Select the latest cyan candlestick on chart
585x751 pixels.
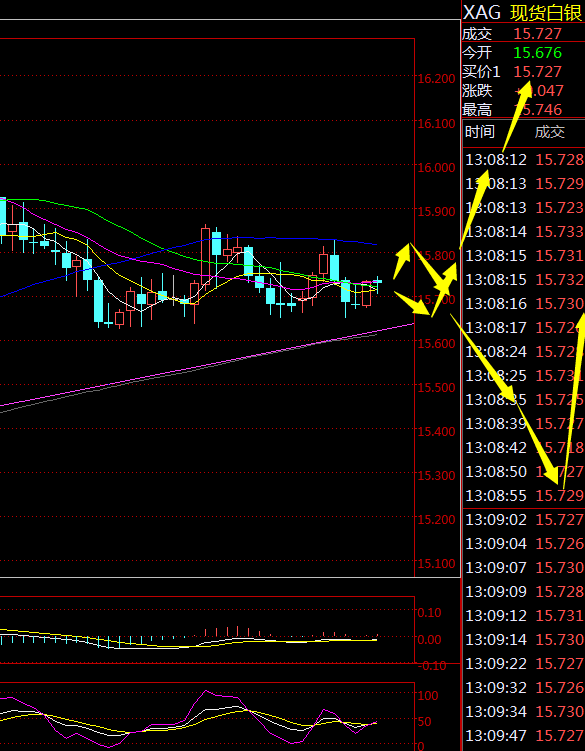(378, 282)
